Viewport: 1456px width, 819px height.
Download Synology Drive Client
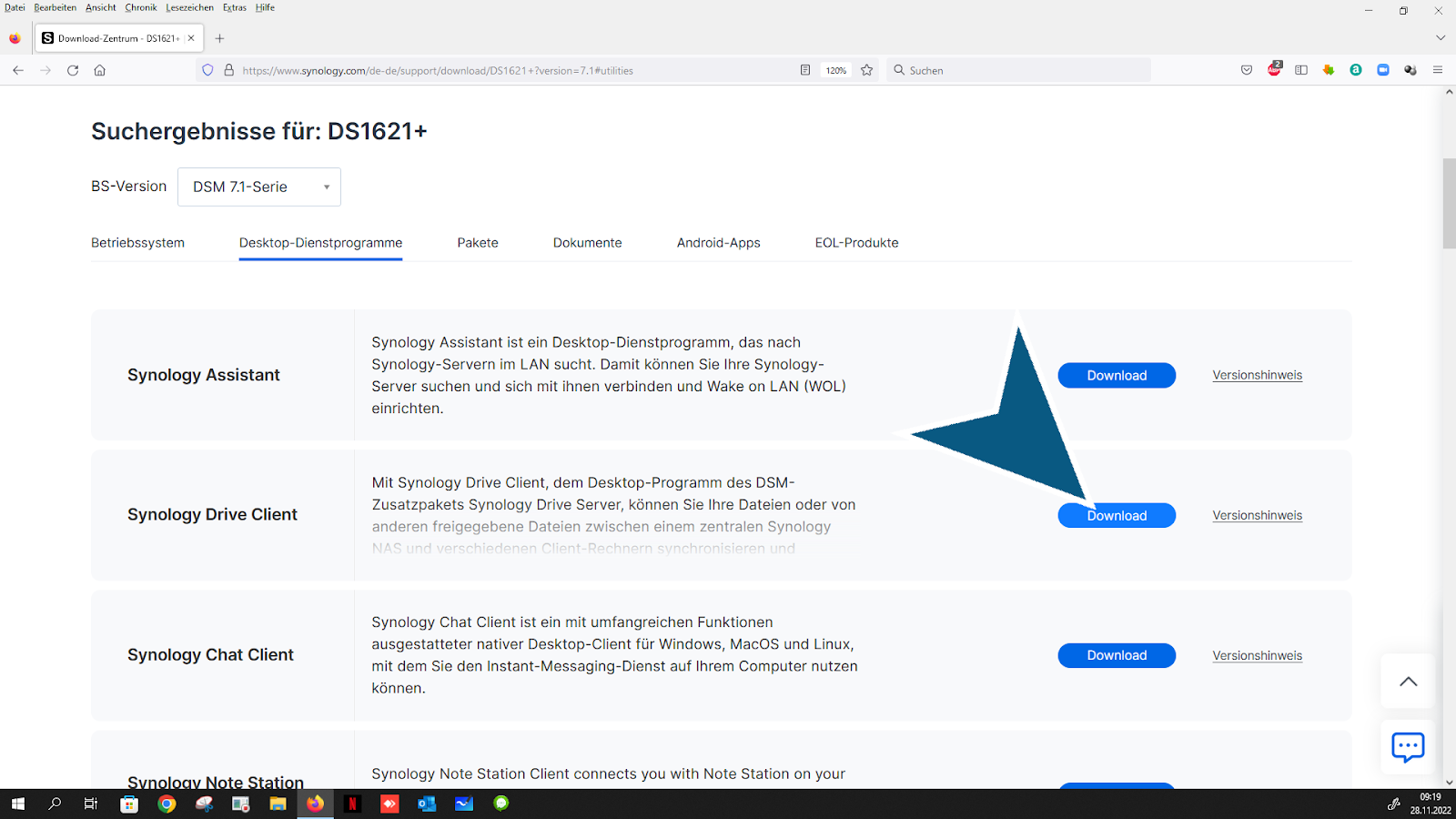tap(1117, 515)
